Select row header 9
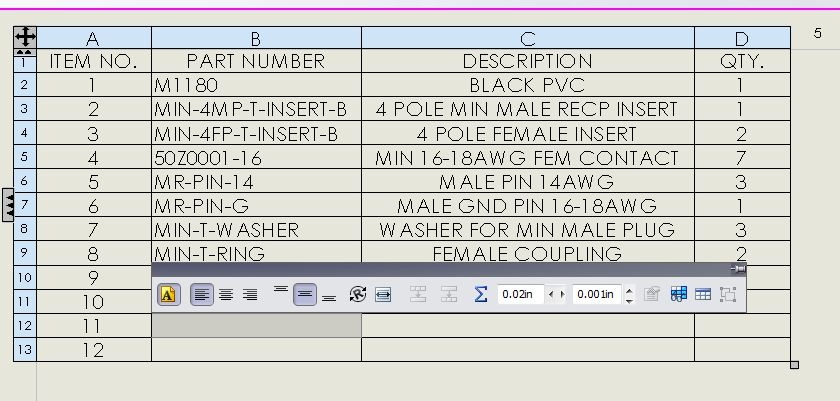Image resolution: width=840 pixels, height=401 pixels. click(25, 253)
